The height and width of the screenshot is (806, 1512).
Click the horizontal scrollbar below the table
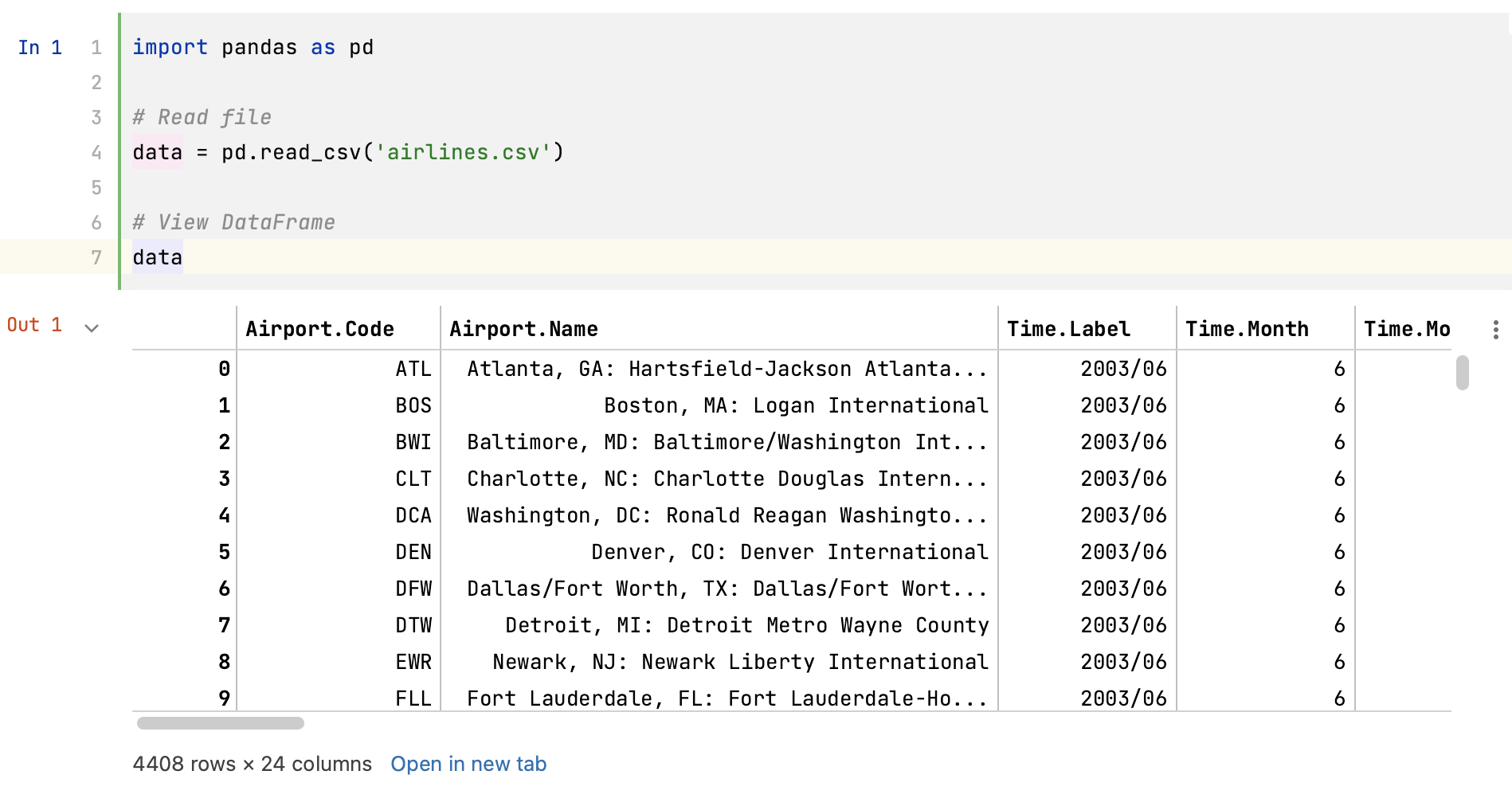tap(221, 723)
